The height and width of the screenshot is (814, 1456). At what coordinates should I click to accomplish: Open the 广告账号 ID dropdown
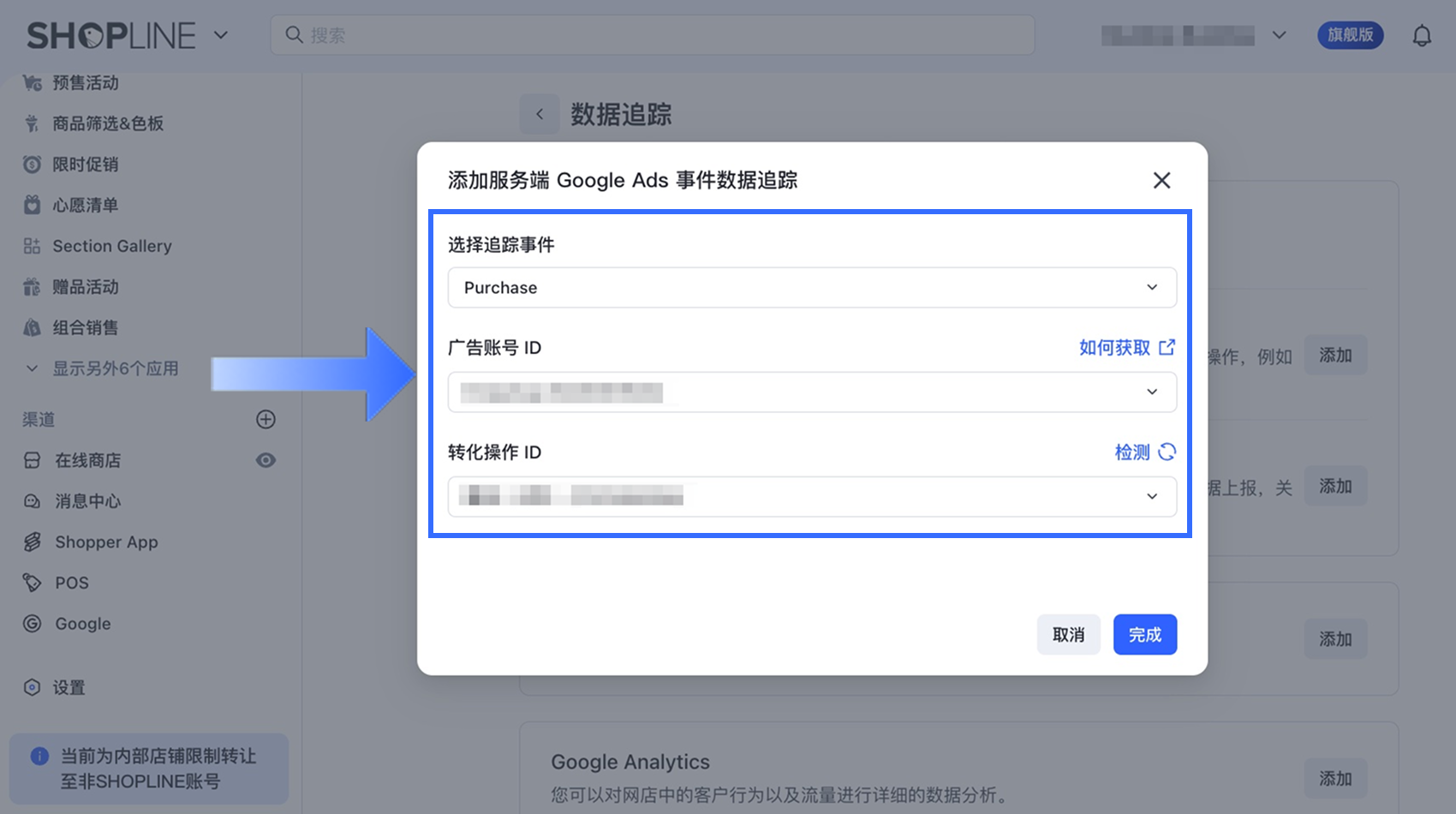[x=812, y=392]
